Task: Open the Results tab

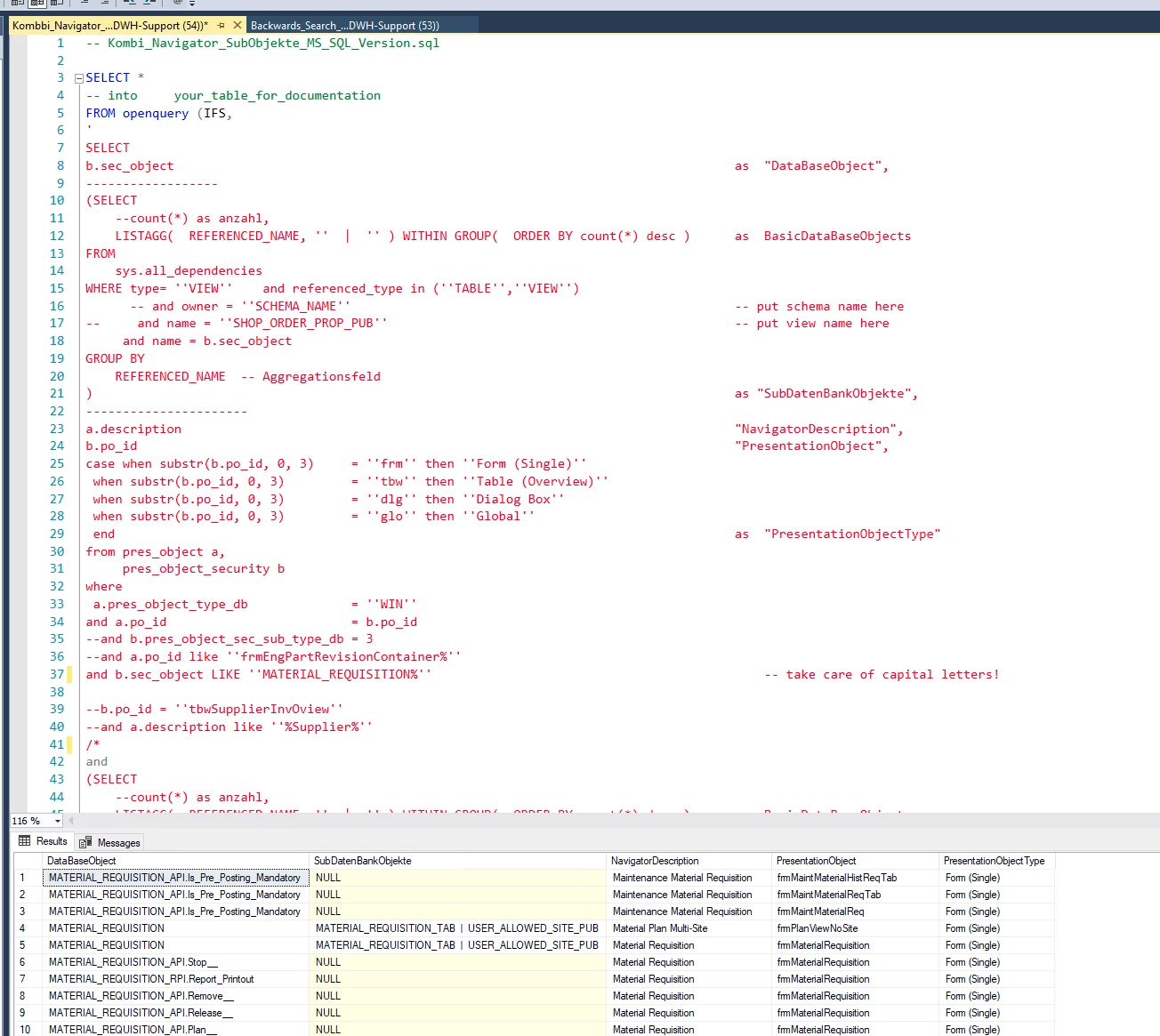Action: coord(43,841)
